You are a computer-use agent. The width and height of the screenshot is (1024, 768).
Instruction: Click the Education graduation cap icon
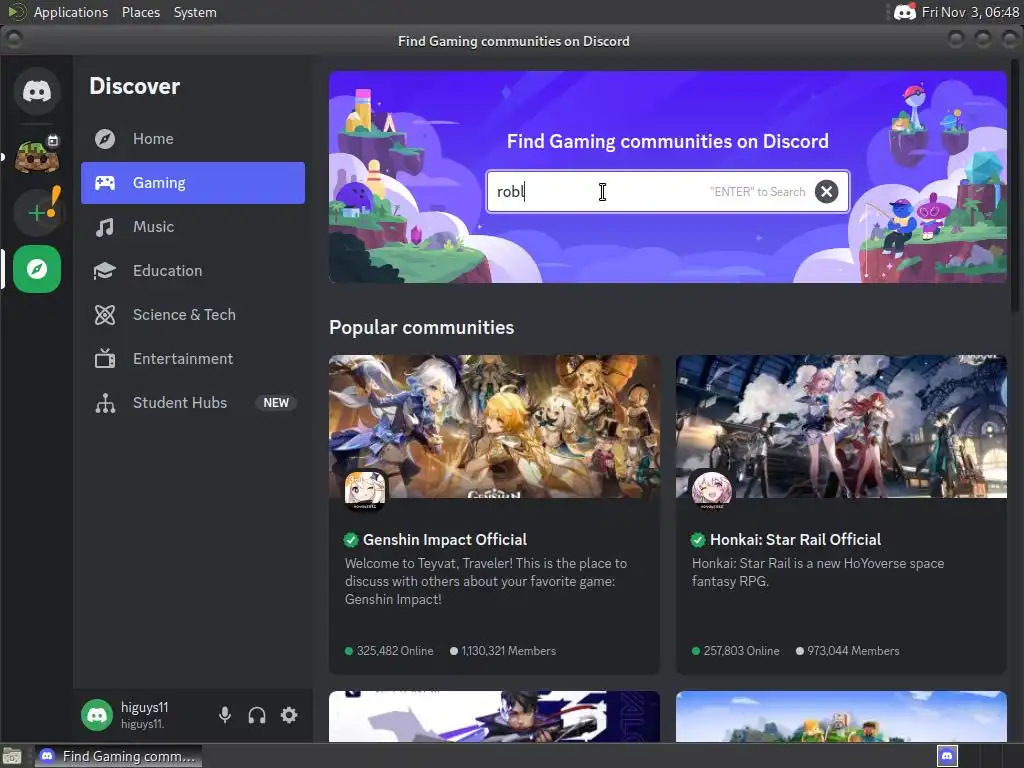coord(104,271)
